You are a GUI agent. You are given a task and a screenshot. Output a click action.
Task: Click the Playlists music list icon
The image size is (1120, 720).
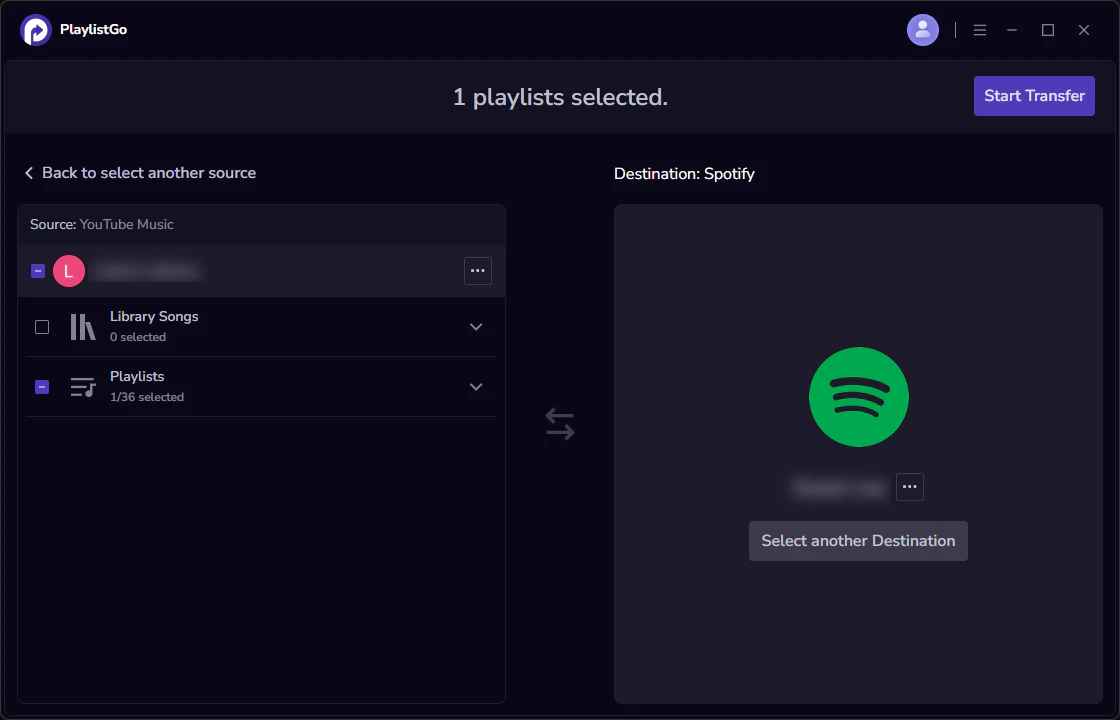coord(83,387)
